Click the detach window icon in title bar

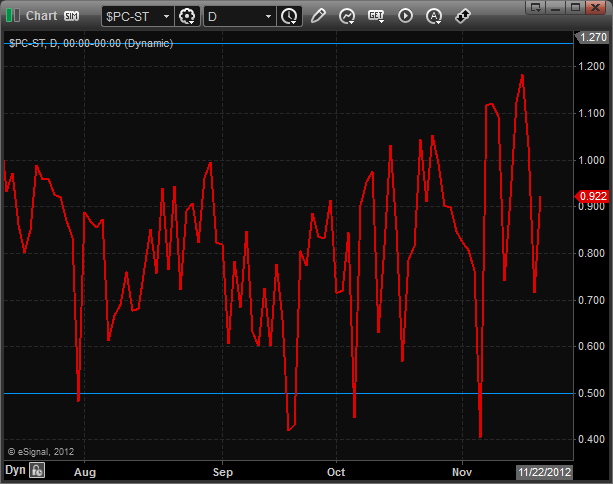[535, 7]
